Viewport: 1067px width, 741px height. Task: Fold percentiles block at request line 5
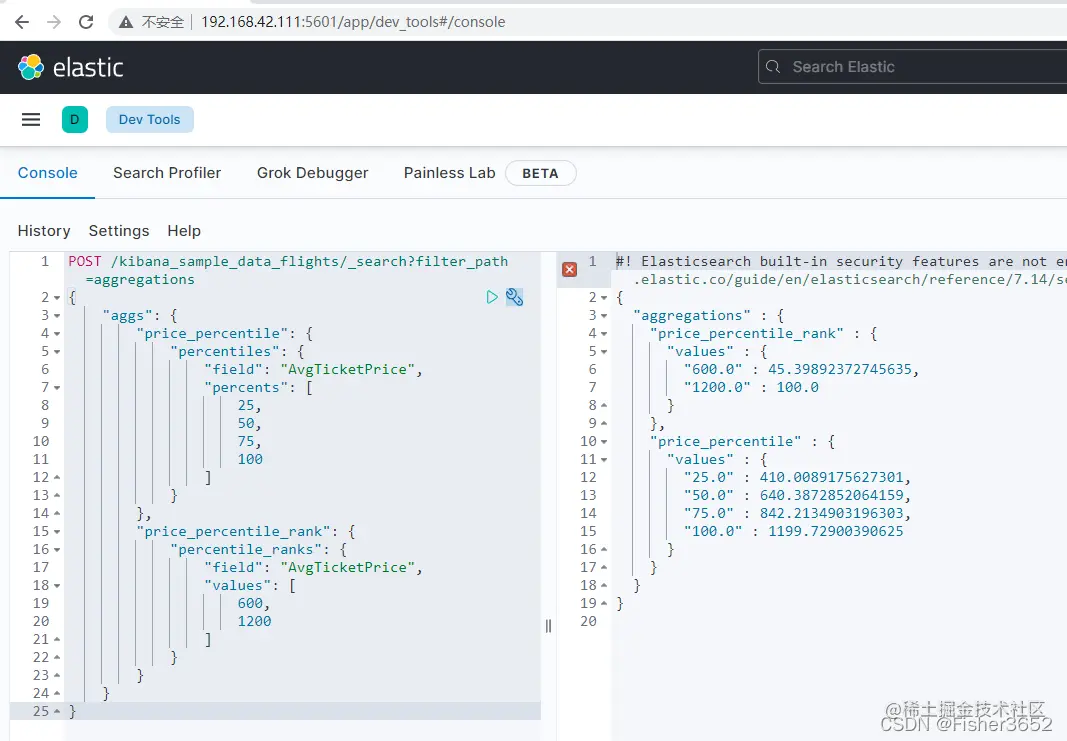pyautogui.click(x=57, y=352)
